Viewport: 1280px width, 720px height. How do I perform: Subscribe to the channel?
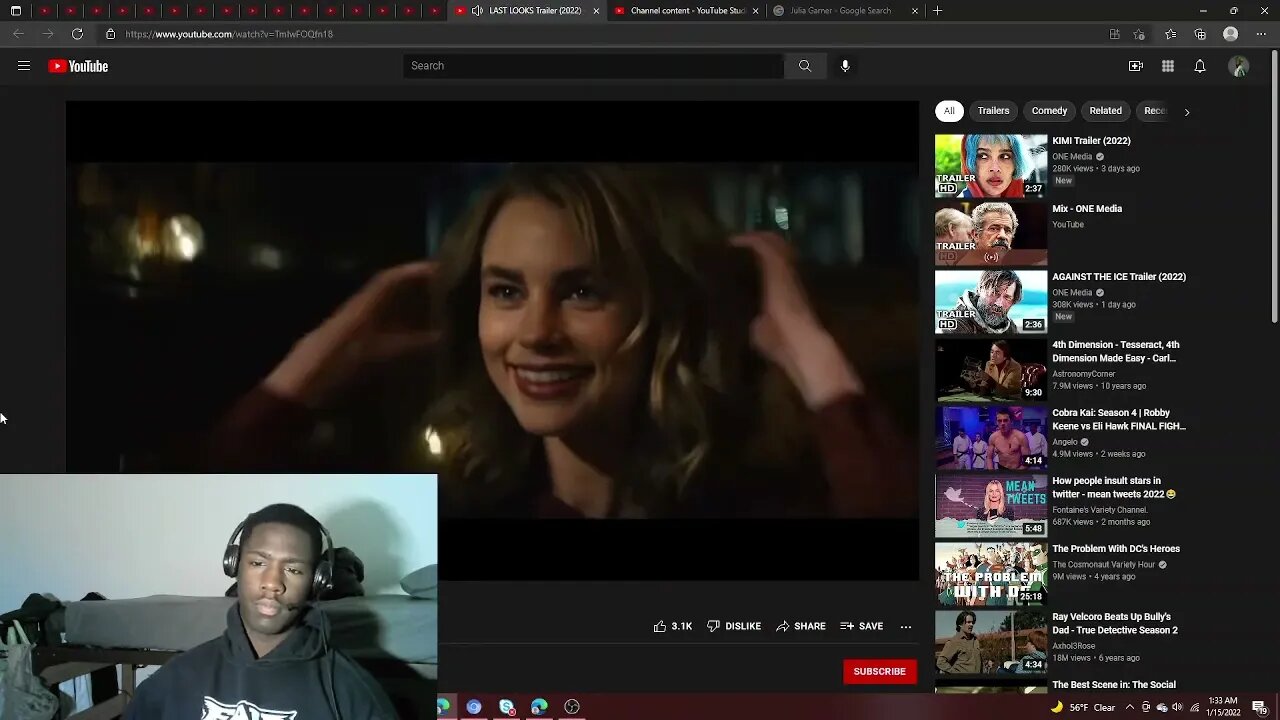coord(880,672)
